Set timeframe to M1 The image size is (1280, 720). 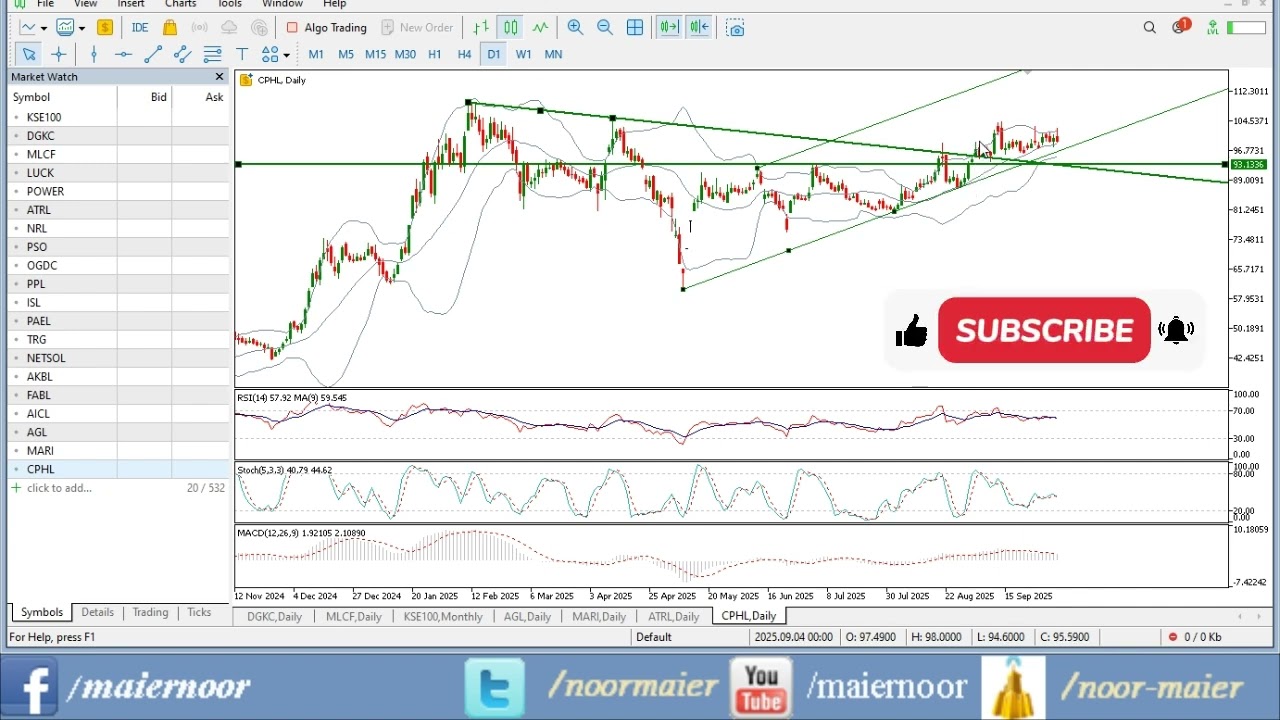point(316,55)
